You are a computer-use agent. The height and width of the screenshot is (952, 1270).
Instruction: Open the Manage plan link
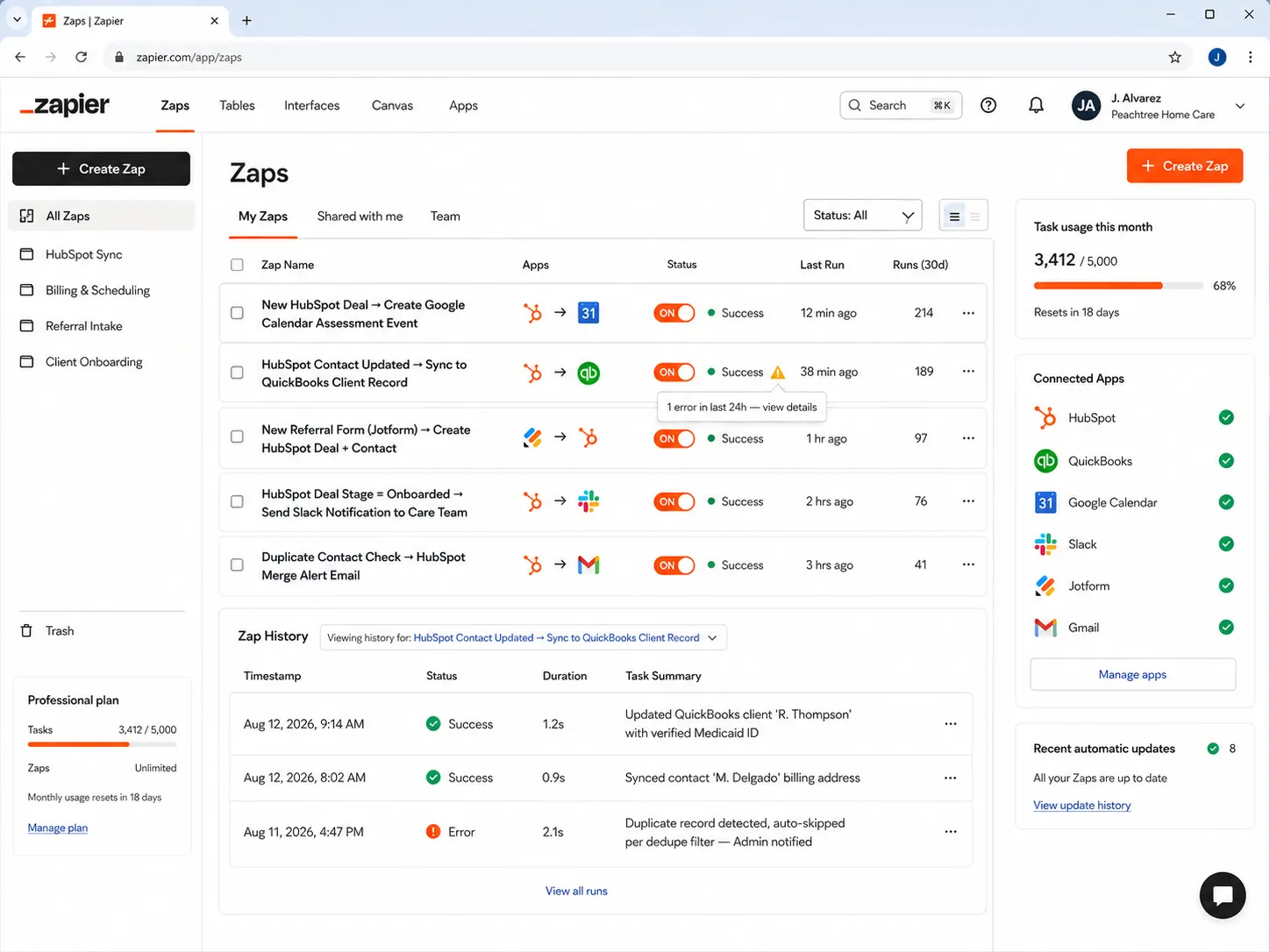point(58,828)
